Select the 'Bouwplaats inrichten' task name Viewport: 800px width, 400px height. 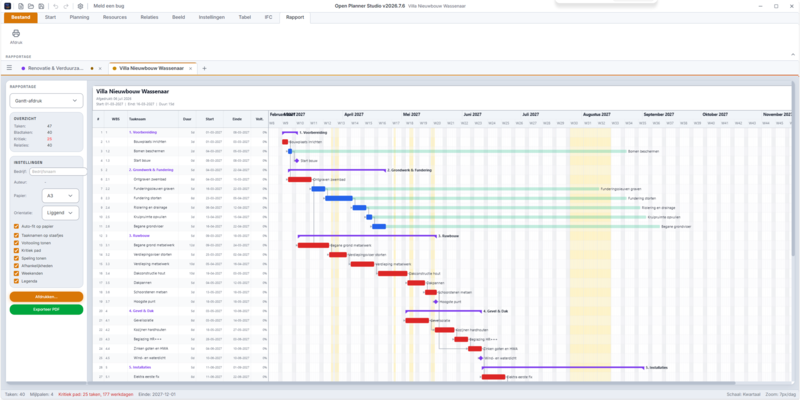click(149, 141)
